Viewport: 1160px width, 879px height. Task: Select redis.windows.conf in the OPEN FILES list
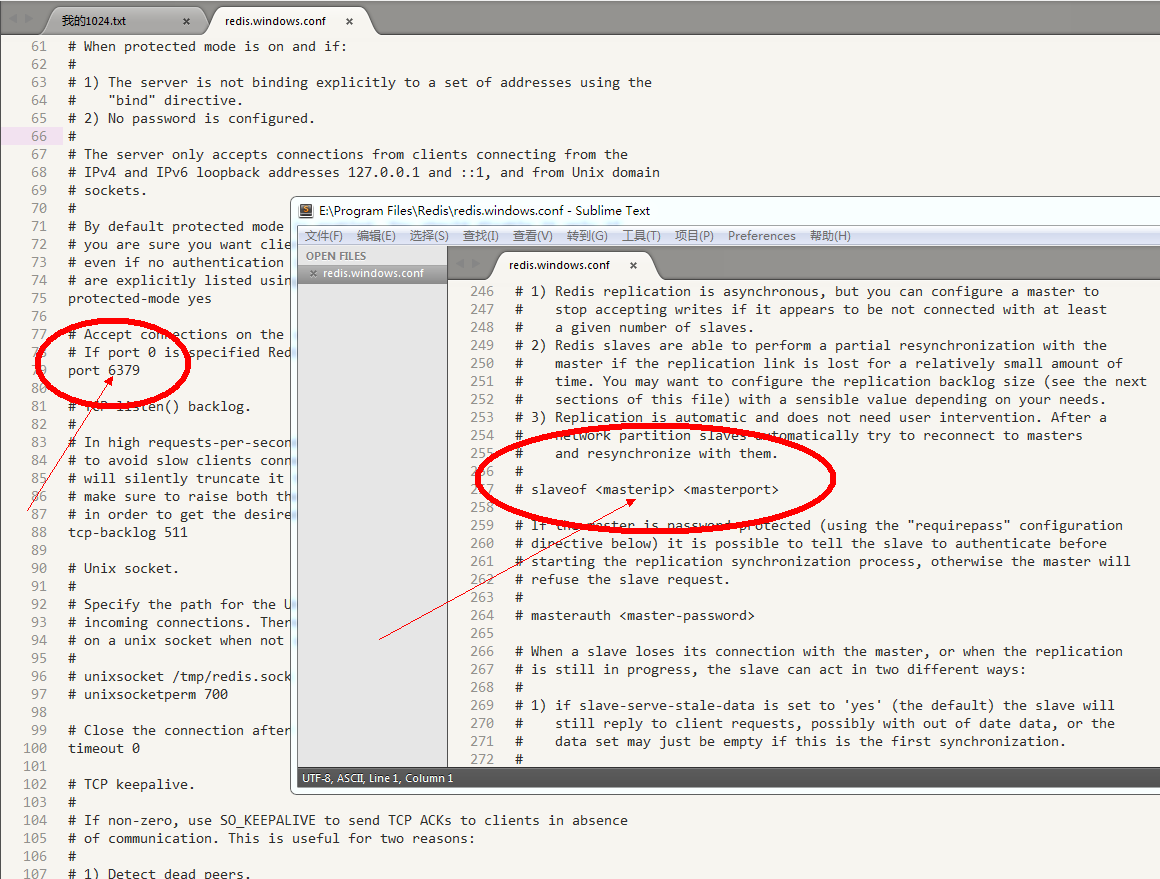[373, 273]
